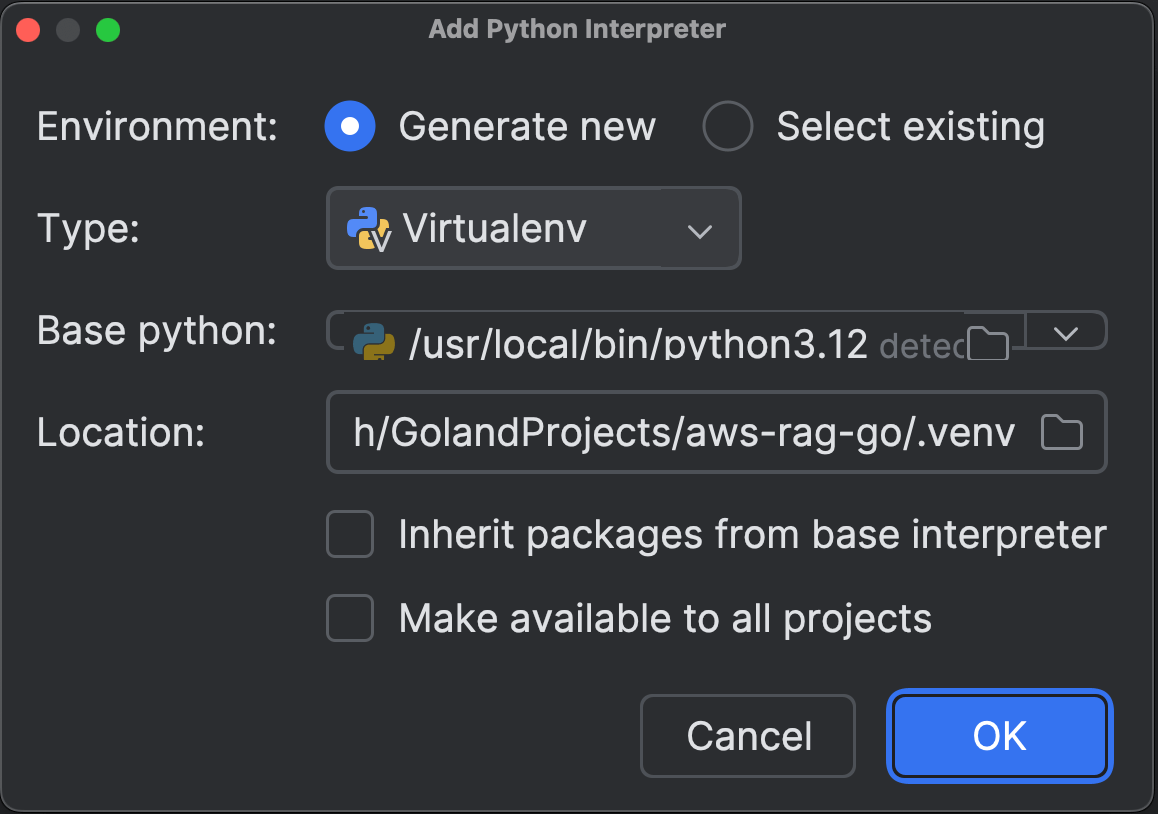Click the green zoom traffic light
The image size is (1158, 814).
click(108, 29)
